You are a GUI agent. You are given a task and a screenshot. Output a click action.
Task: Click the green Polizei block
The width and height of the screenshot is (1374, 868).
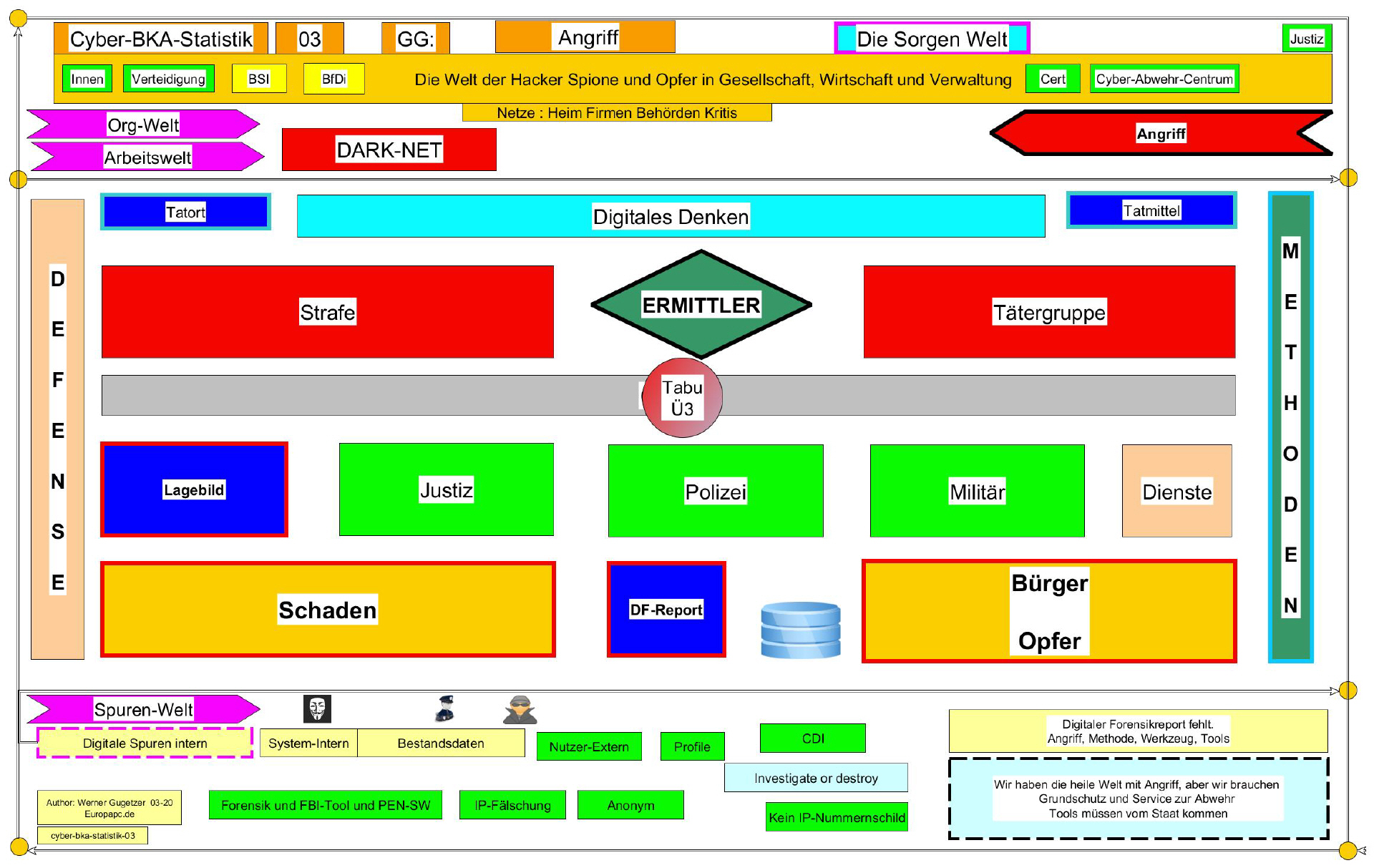tap(715, 491)
